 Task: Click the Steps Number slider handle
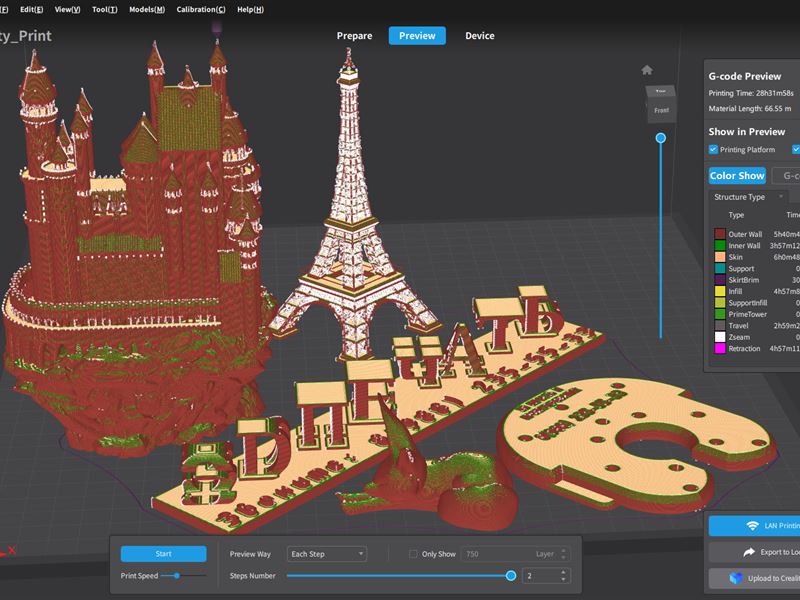[511, 575]
